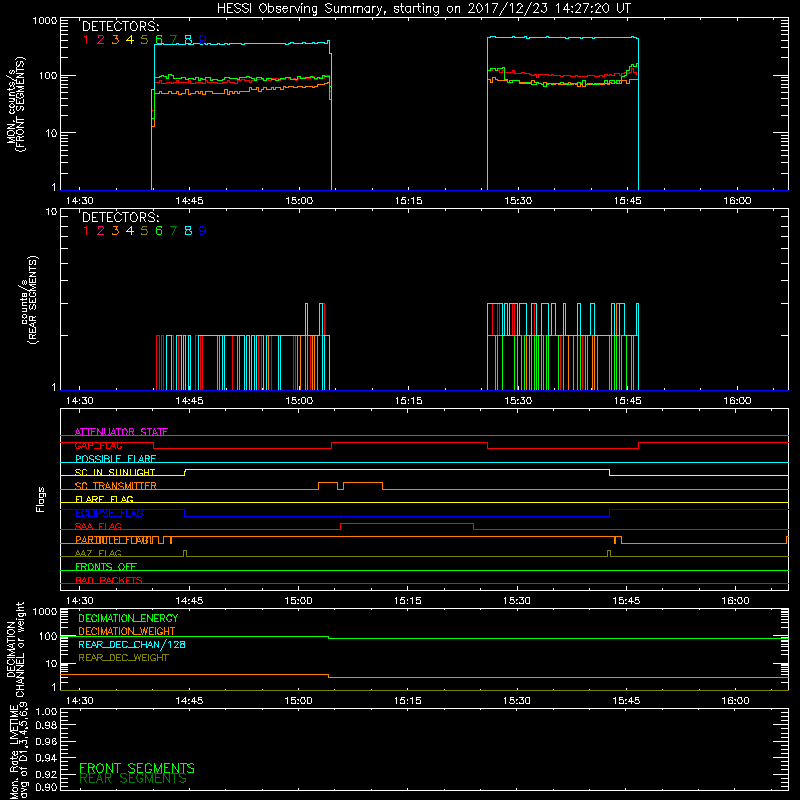Click ATTENUATOR_STATE flag label
The image size is (800, 800).
[x=121, y=432]
